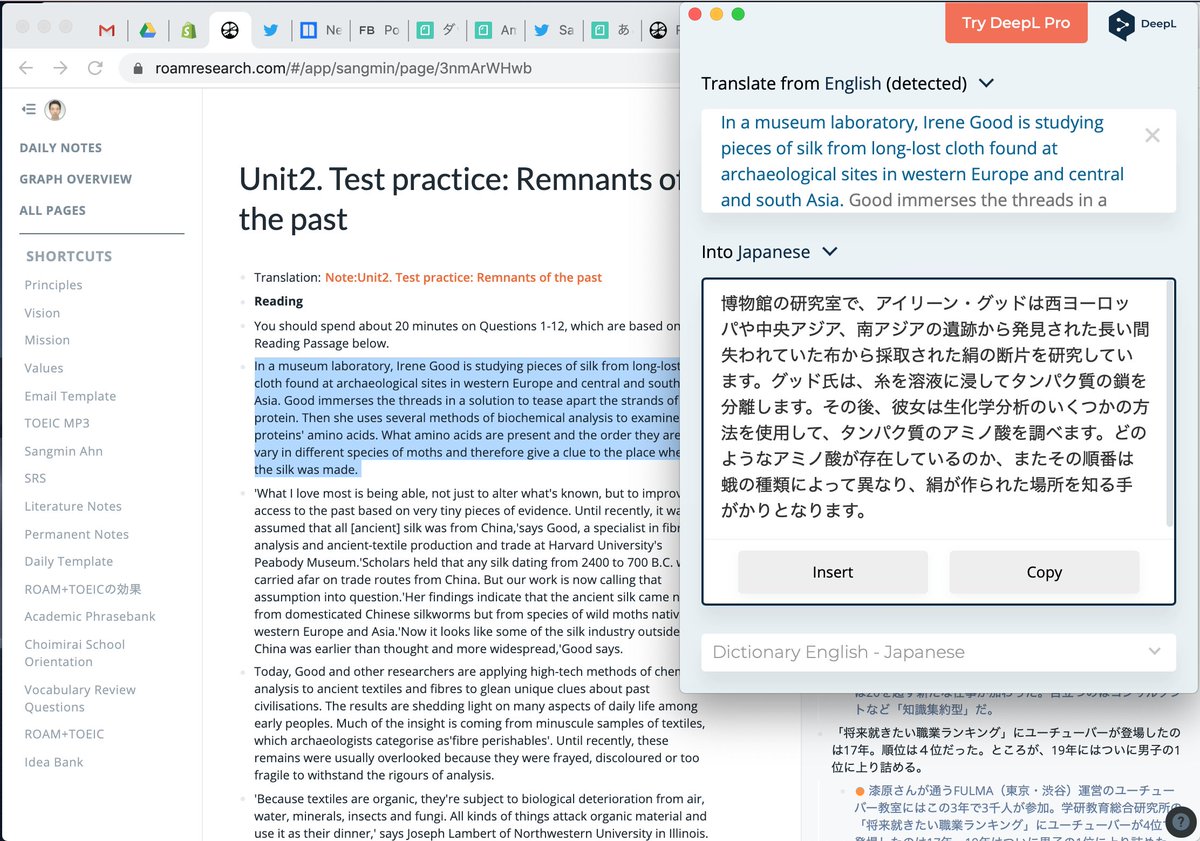Switch to the Shopify browser tab
The image size is (1200, 841).
pos(188,30)
